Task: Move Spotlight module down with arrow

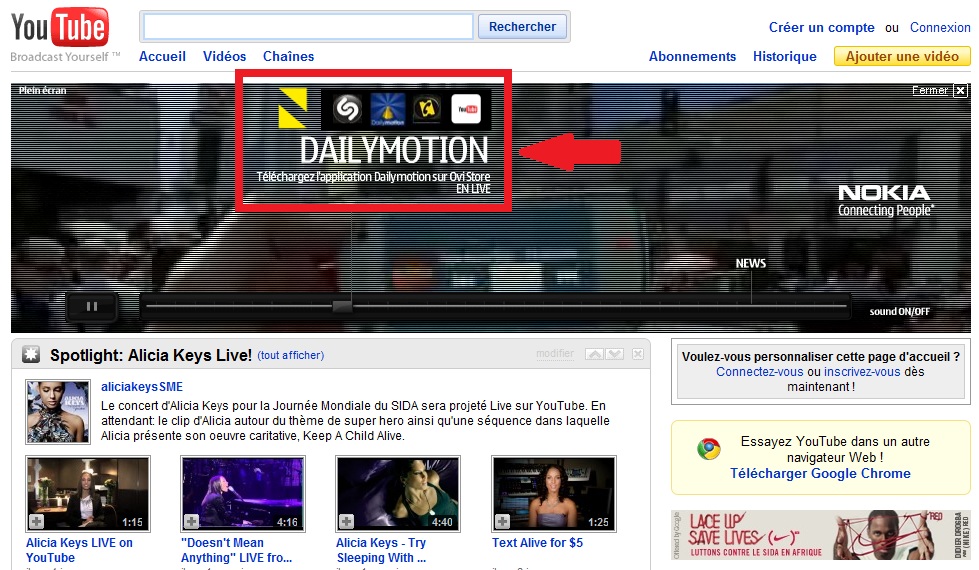Action: tap(615, 354)
